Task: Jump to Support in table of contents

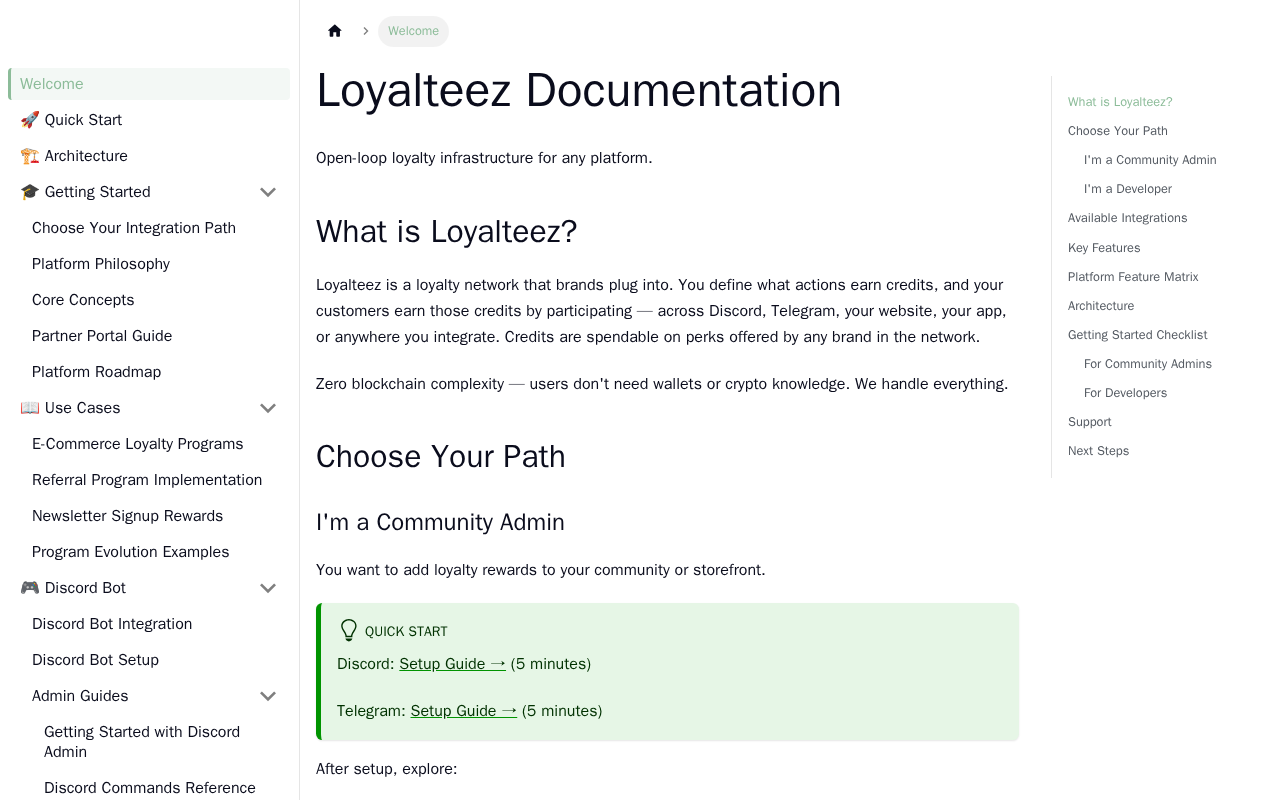Action: (1090, 422)
